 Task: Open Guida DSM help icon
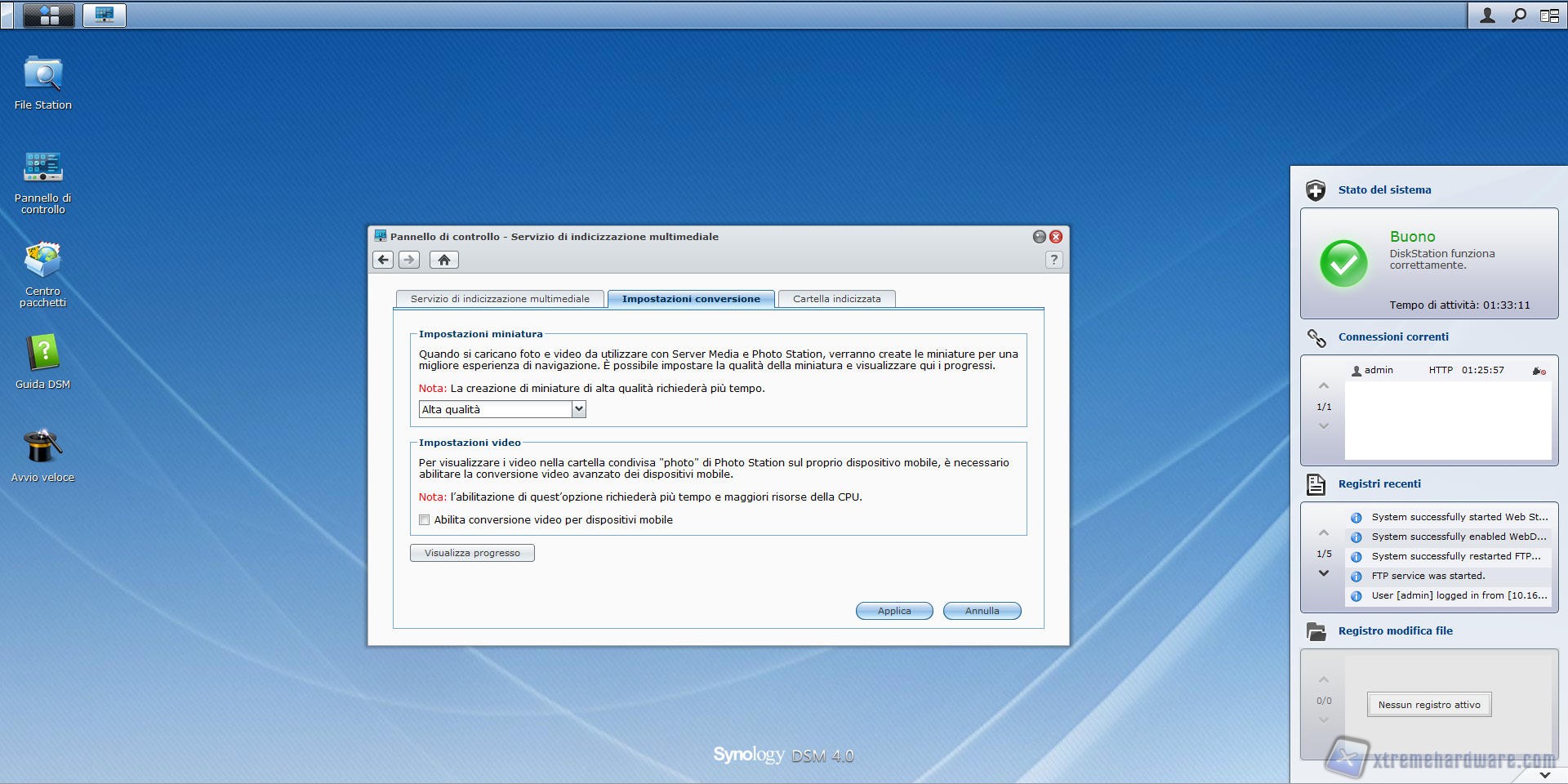pos(42,354)
